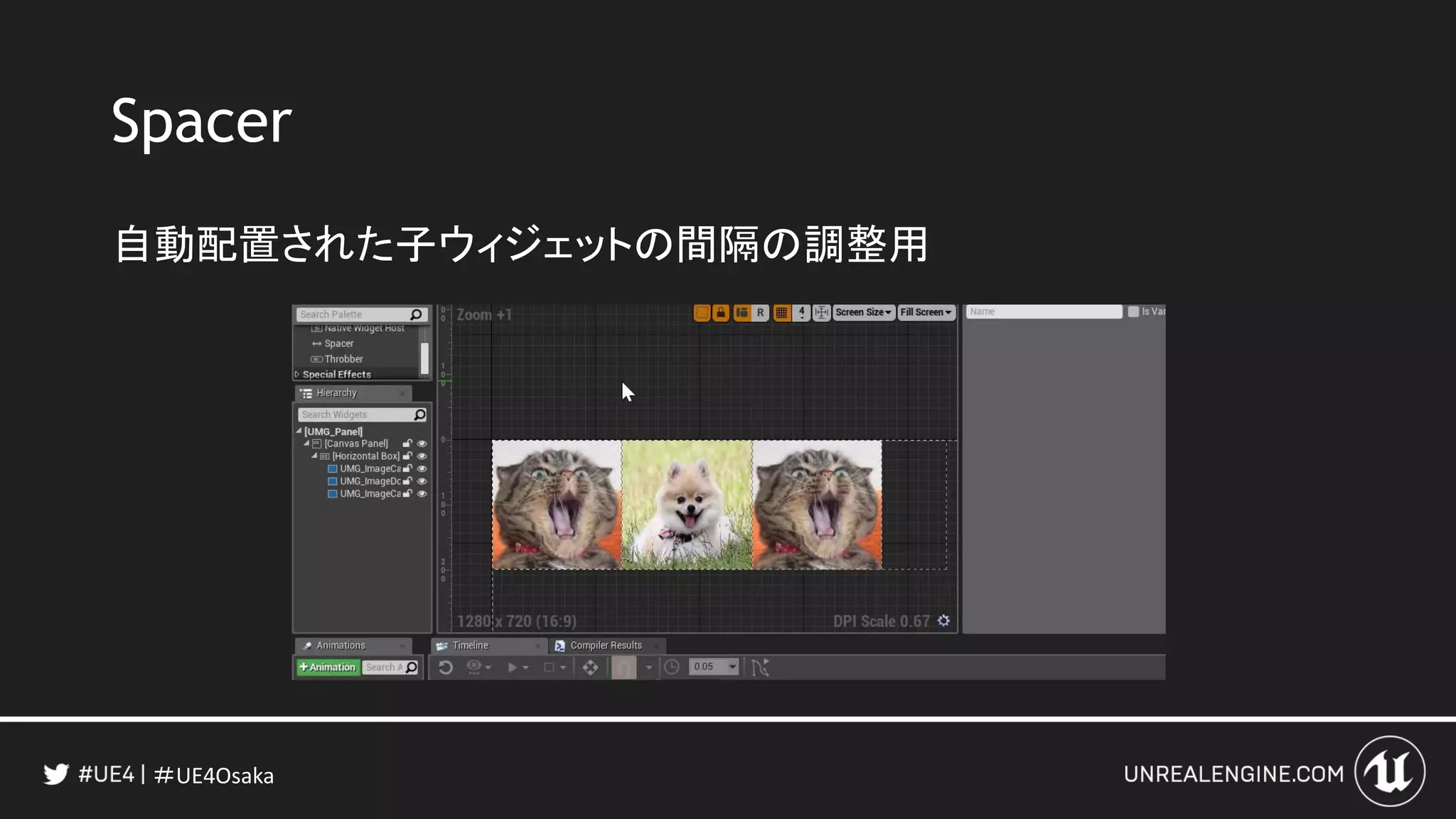
Task: Toggle visibility of Canvas Panel
Action: [422, 444]
